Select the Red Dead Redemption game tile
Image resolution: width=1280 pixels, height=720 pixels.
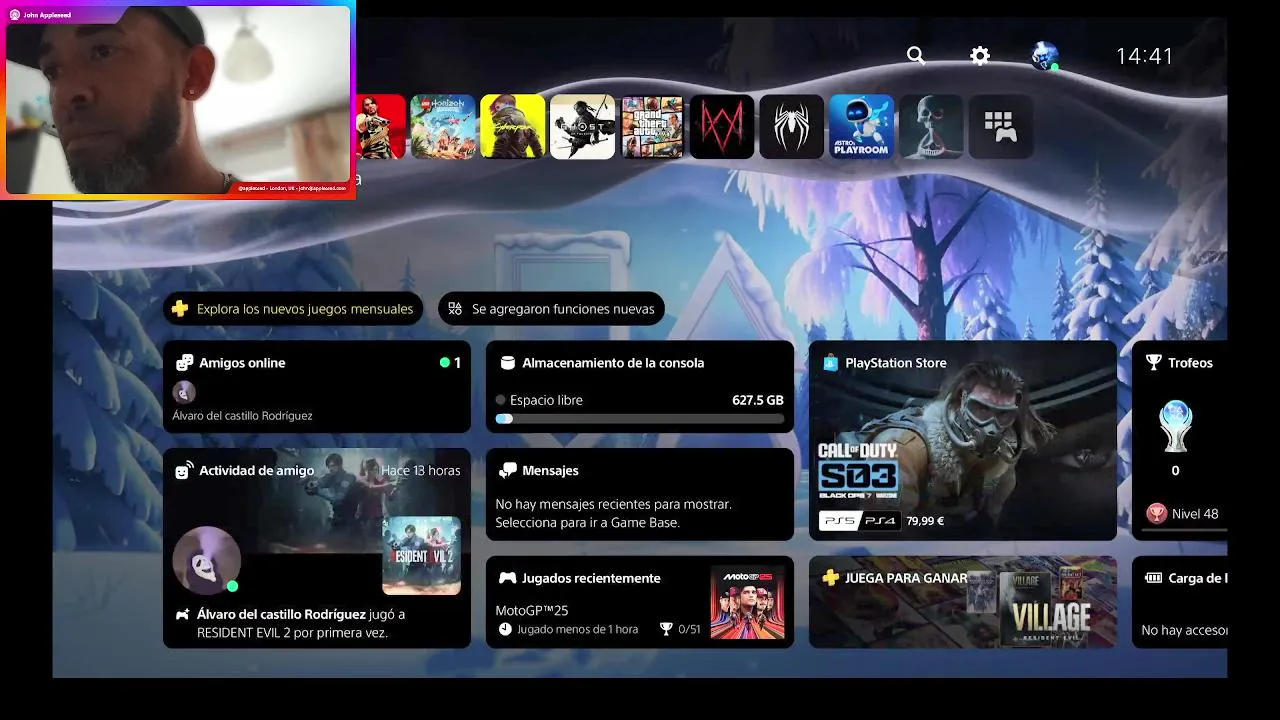coord(380,127)
